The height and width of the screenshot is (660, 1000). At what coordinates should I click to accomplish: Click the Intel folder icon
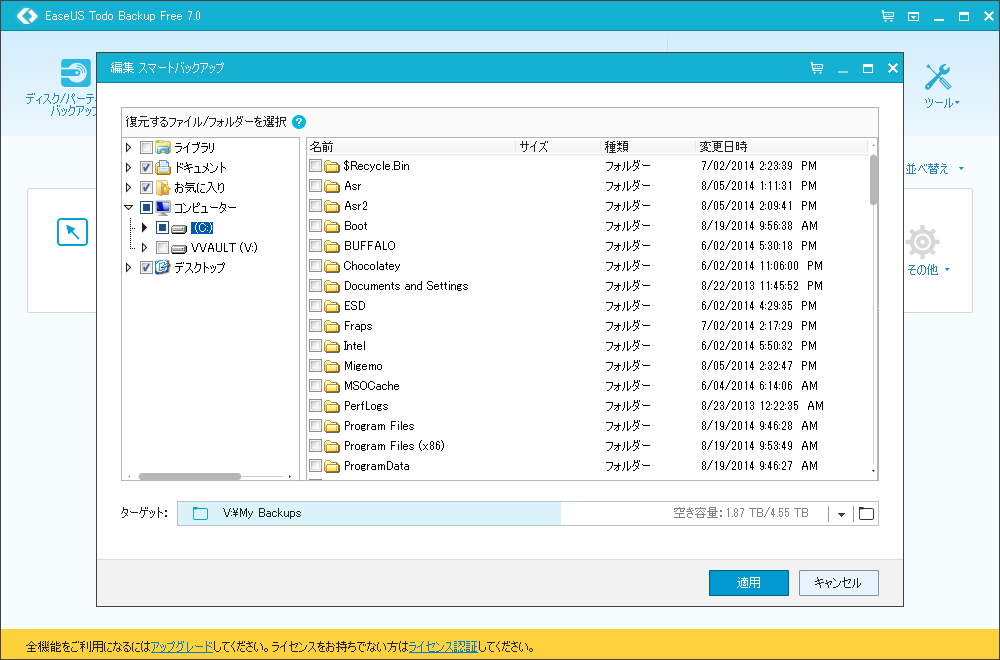click(x=332, y=346)
